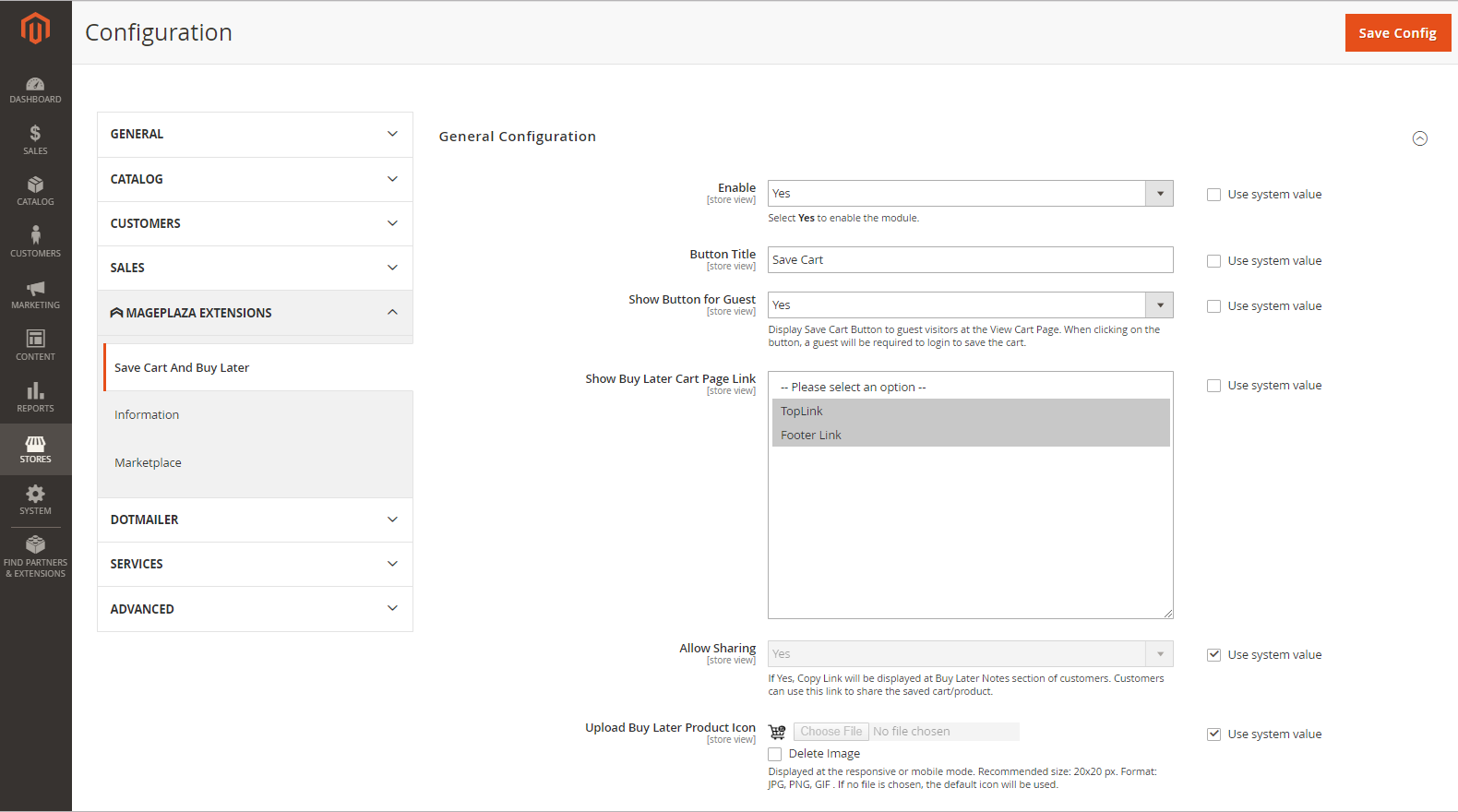This screenshot has width=1458, height=812.
Task: Open the Customers sidebar menu
Action: 35,242
